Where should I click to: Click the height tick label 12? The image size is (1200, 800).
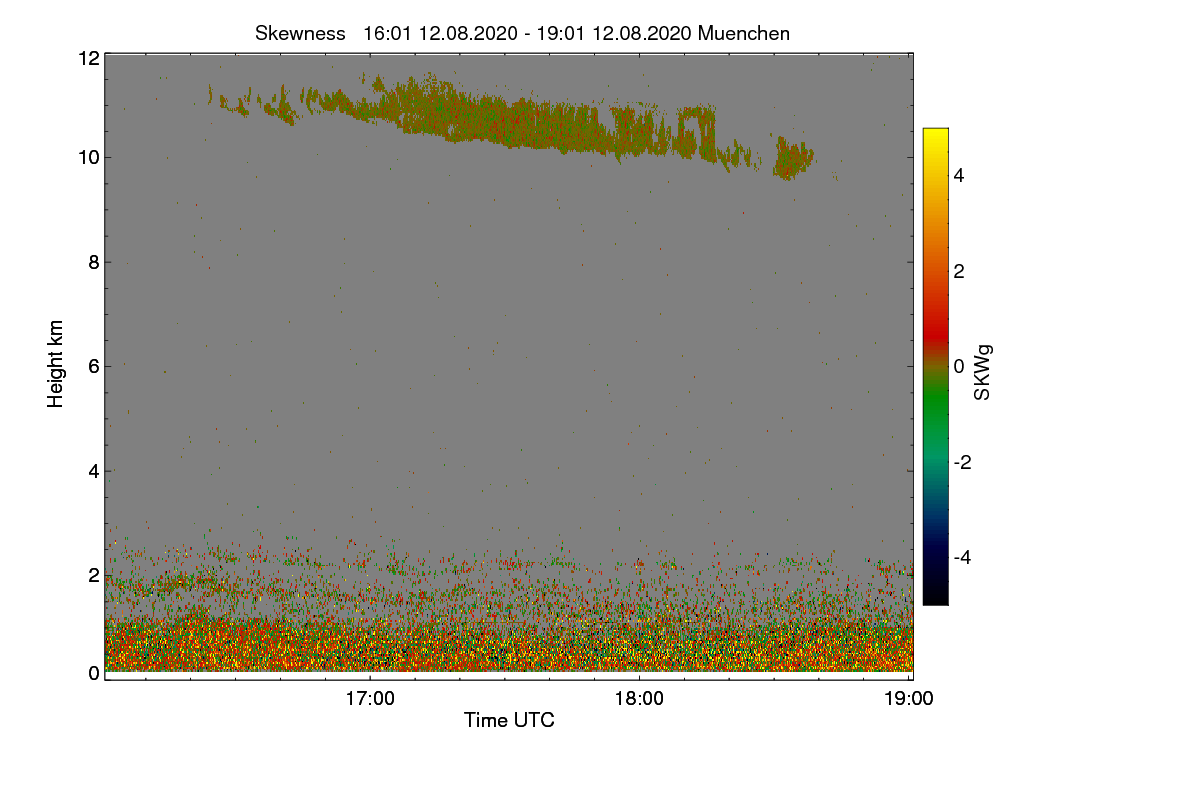click(x=88, y=58)
